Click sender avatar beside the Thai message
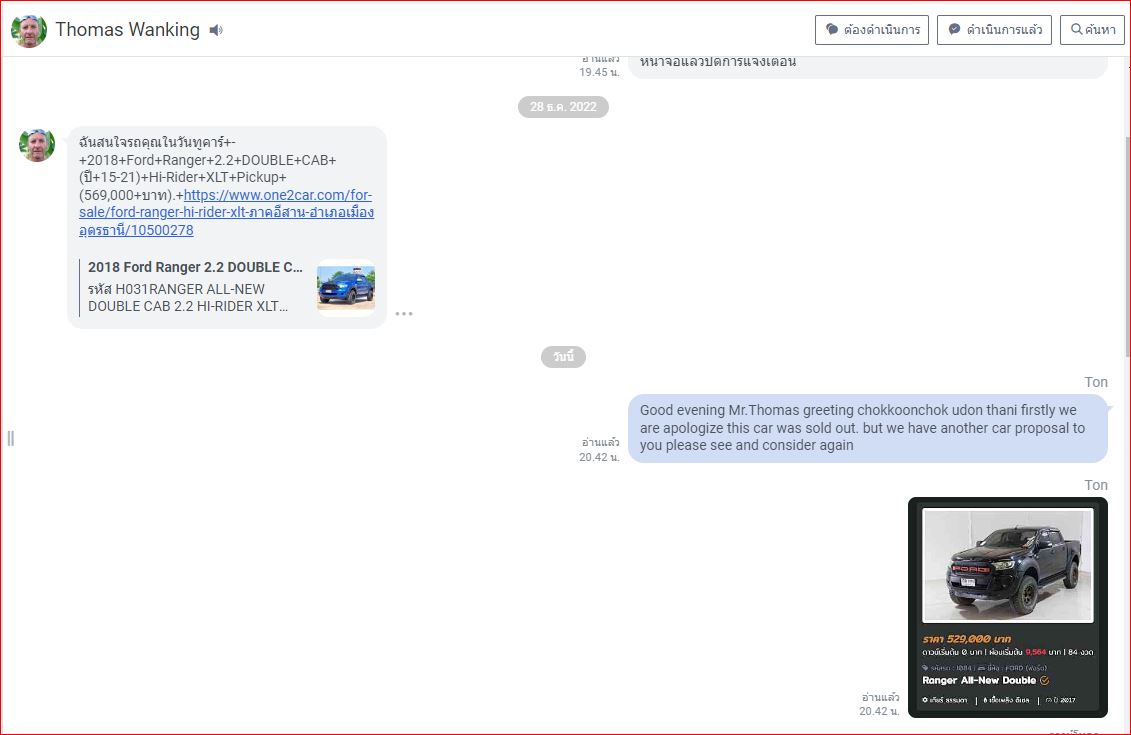 coord(37,145)
